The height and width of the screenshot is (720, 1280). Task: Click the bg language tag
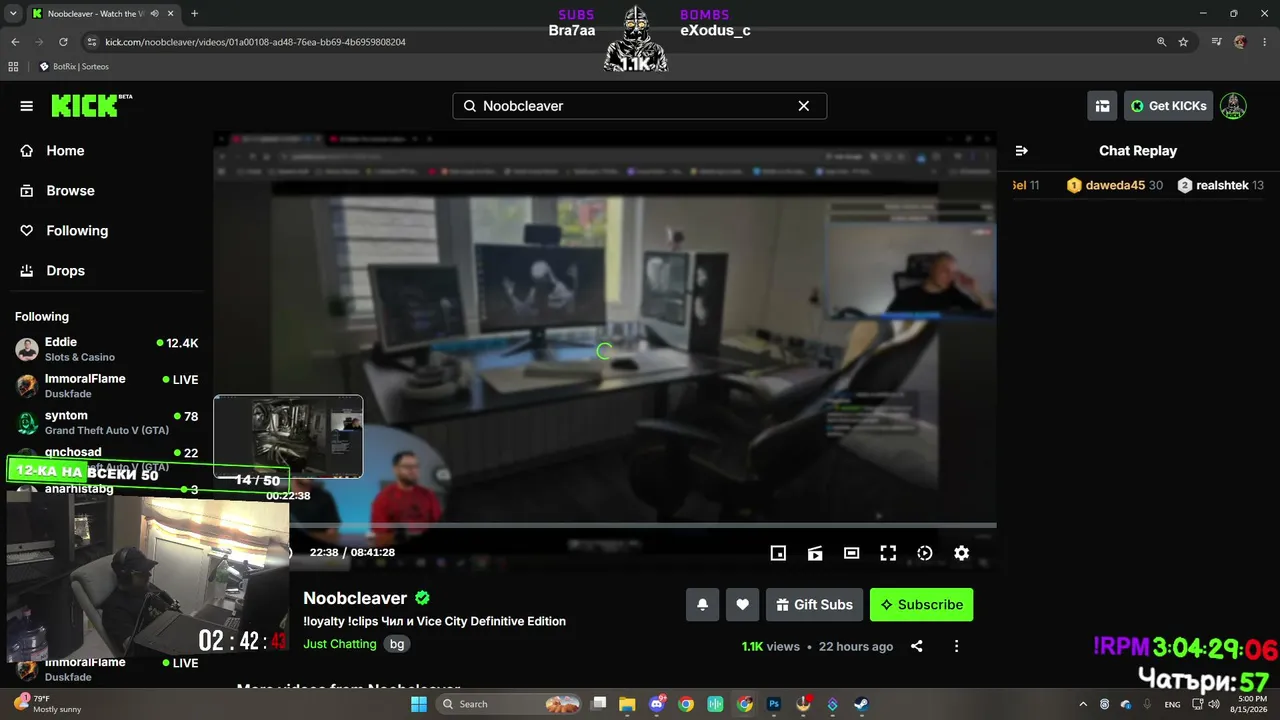397,644
